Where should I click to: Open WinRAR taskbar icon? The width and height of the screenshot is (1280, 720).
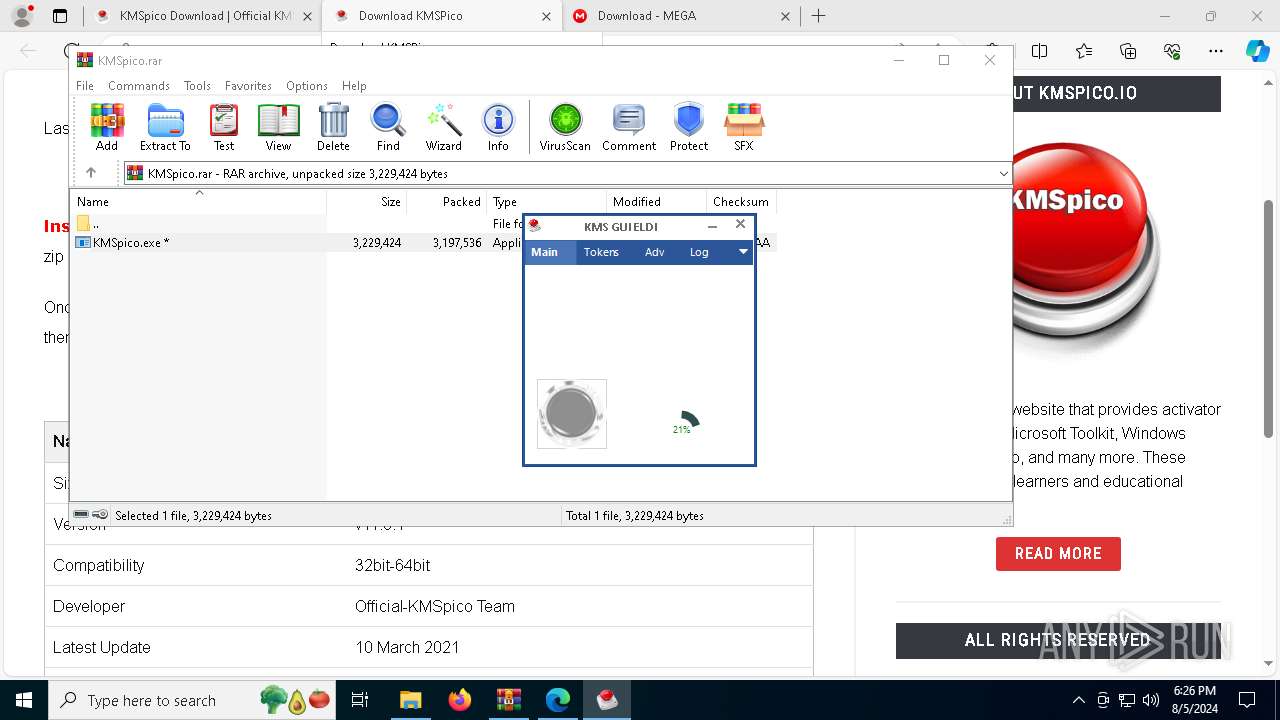509,700
